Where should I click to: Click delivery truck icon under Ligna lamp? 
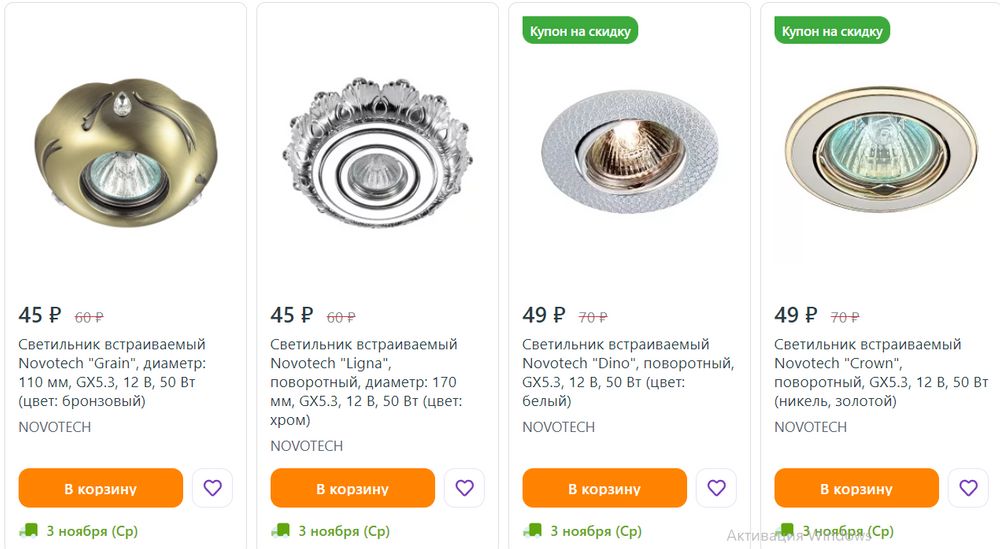[280, 530]
